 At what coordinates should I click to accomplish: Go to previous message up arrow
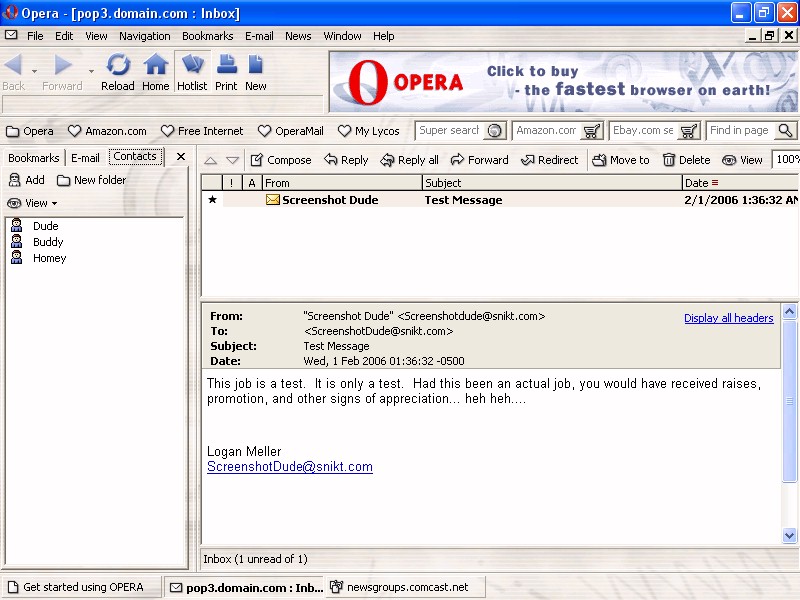[210, 160]
